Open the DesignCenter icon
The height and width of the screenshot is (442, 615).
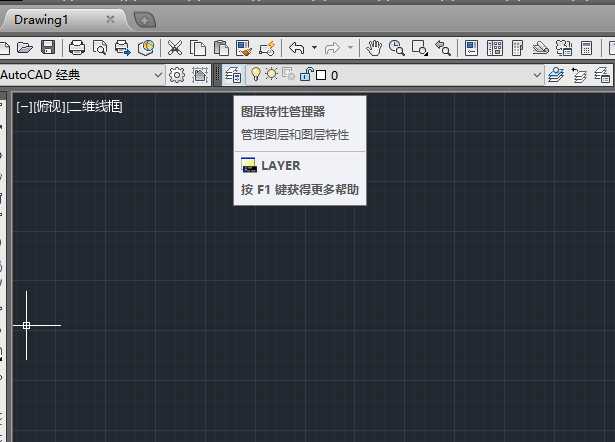pyautogui.click(x=495, y=48)
